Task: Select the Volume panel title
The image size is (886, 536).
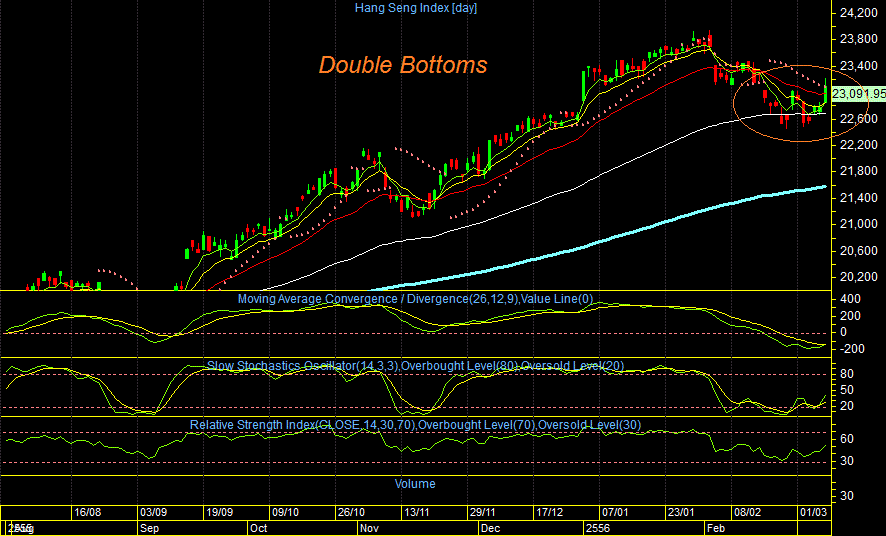Action: point(415,484)
